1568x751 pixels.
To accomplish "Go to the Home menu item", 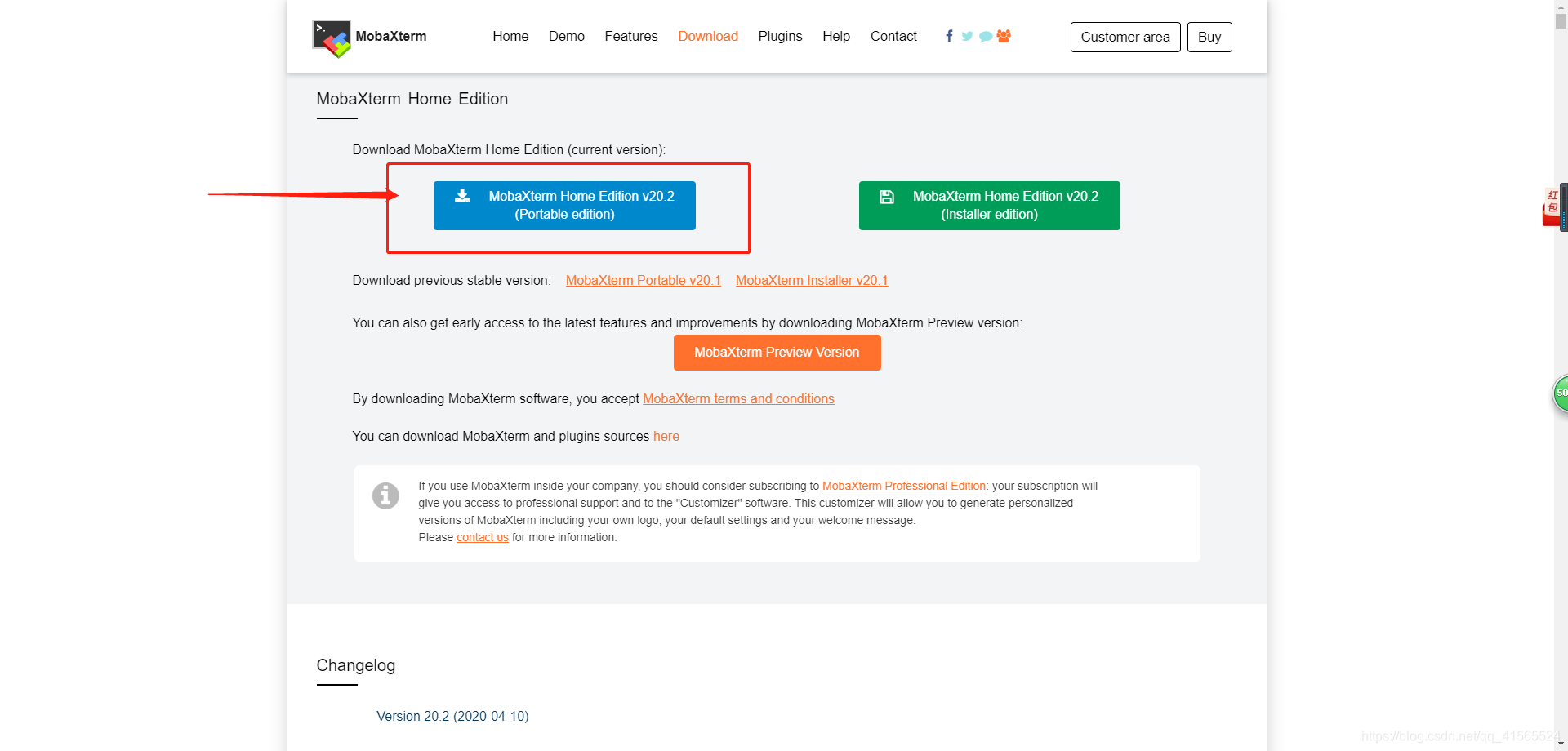I will (x=510, y=36).
